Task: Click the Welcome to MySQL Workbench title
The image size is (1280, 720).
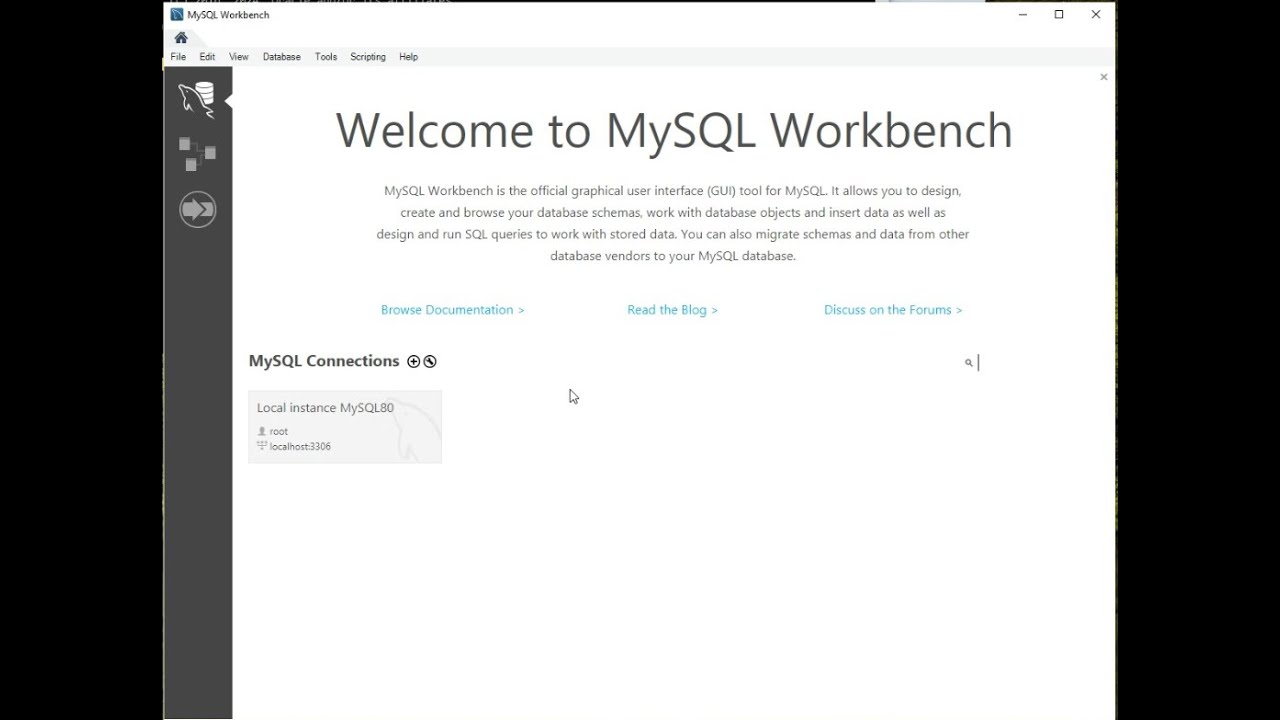Action: (674, 131)
